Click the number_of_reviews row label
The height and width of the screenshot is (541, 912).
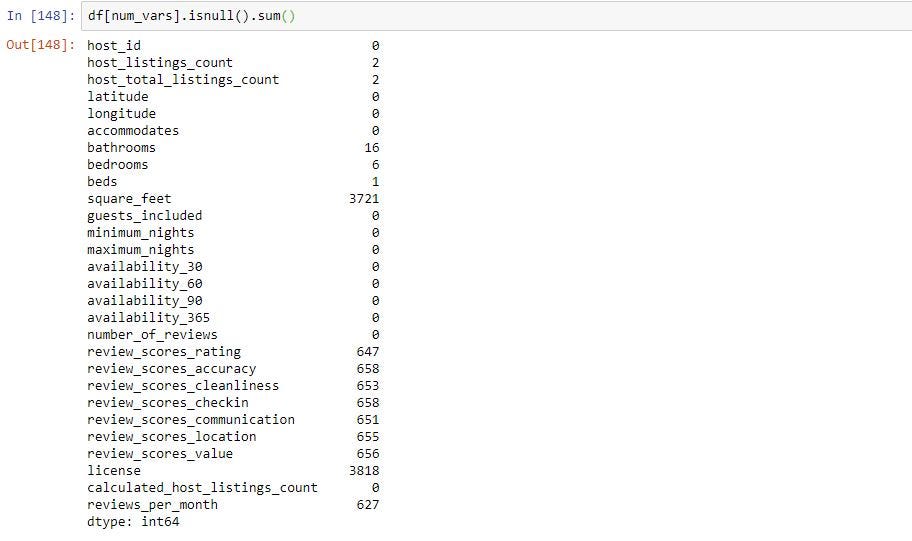coord(152,334)
